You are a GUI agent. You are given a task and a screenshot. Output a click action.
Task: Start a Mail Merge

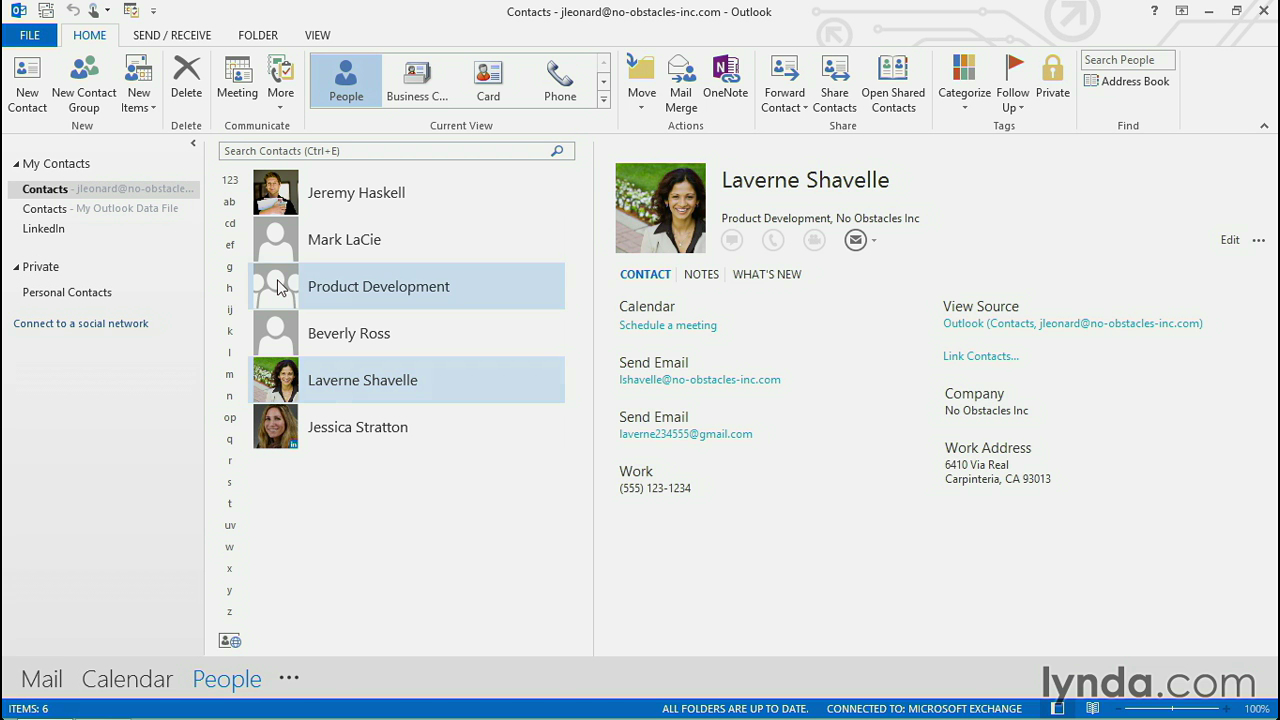681,84
